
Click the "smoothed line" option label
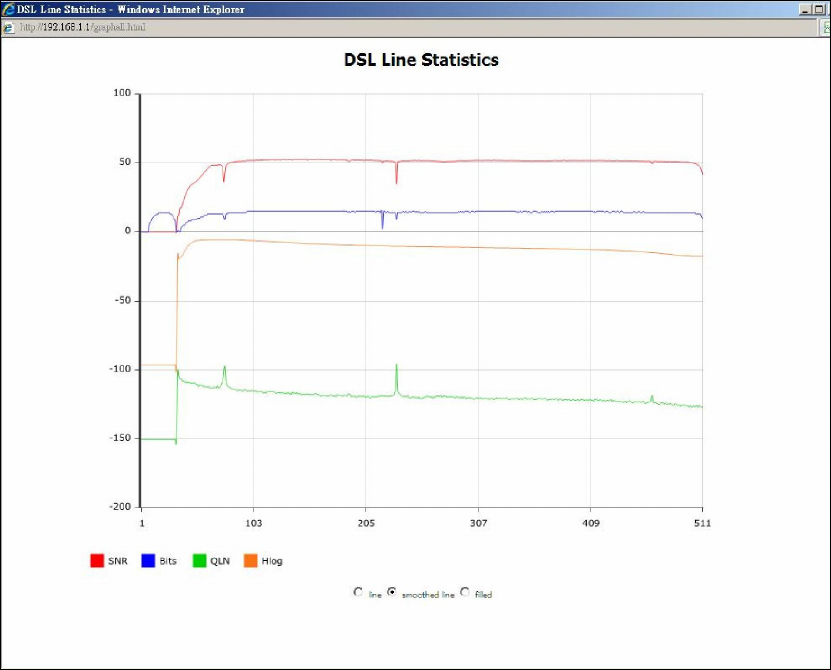coord(428,595)
